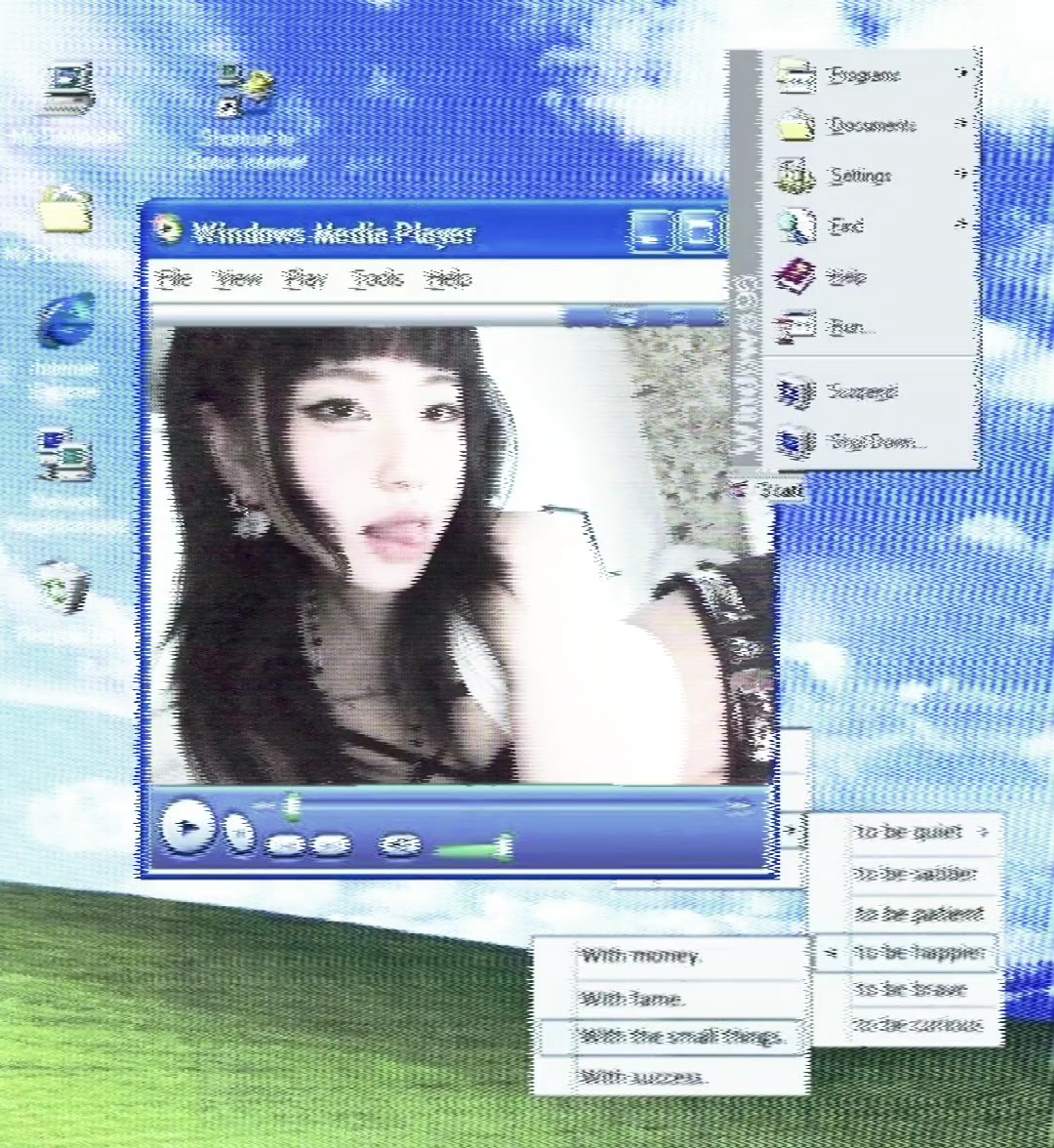Open the Shortcut to Dial-up Internet

[239, 88]
